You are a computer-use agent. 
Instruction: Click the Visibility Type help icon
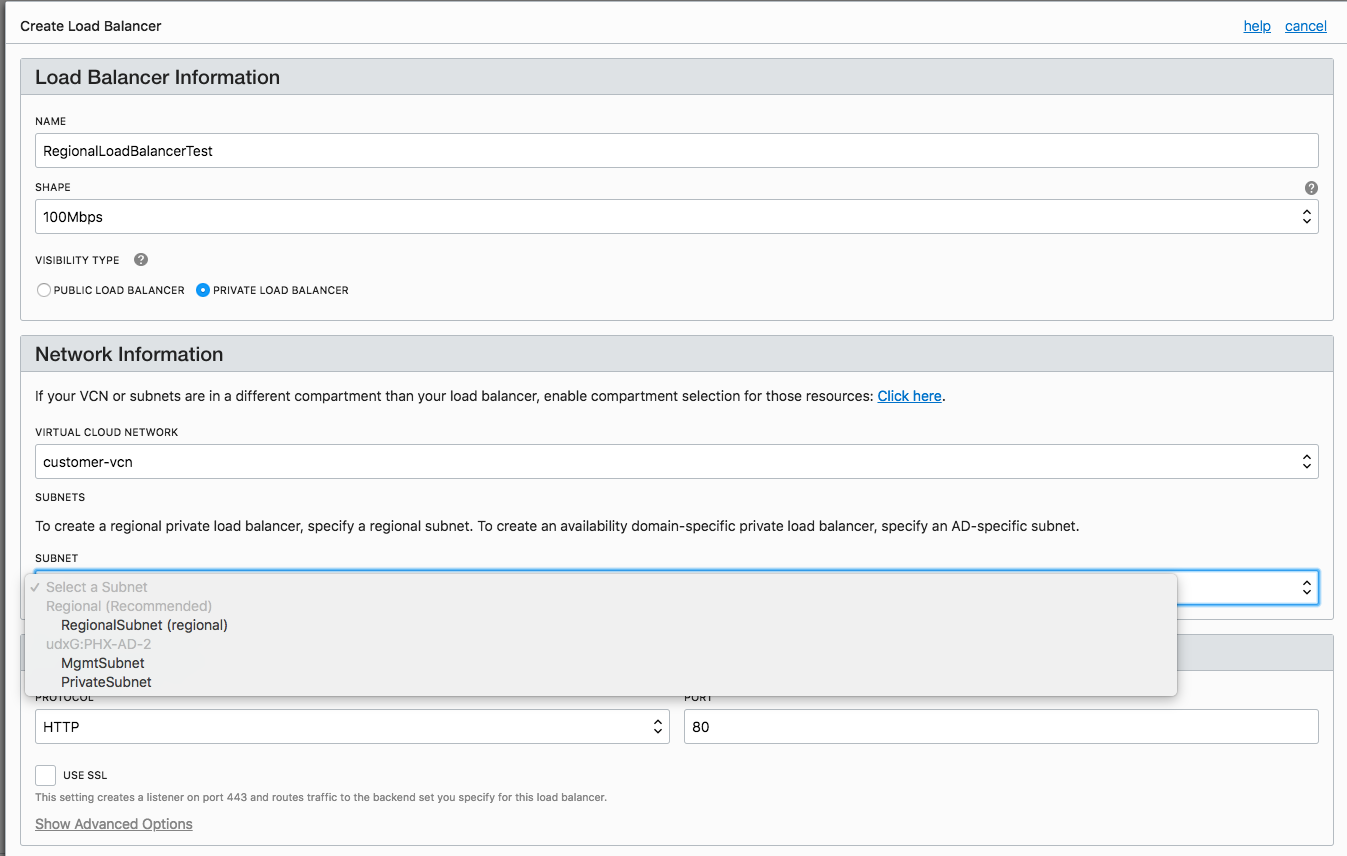141,260
